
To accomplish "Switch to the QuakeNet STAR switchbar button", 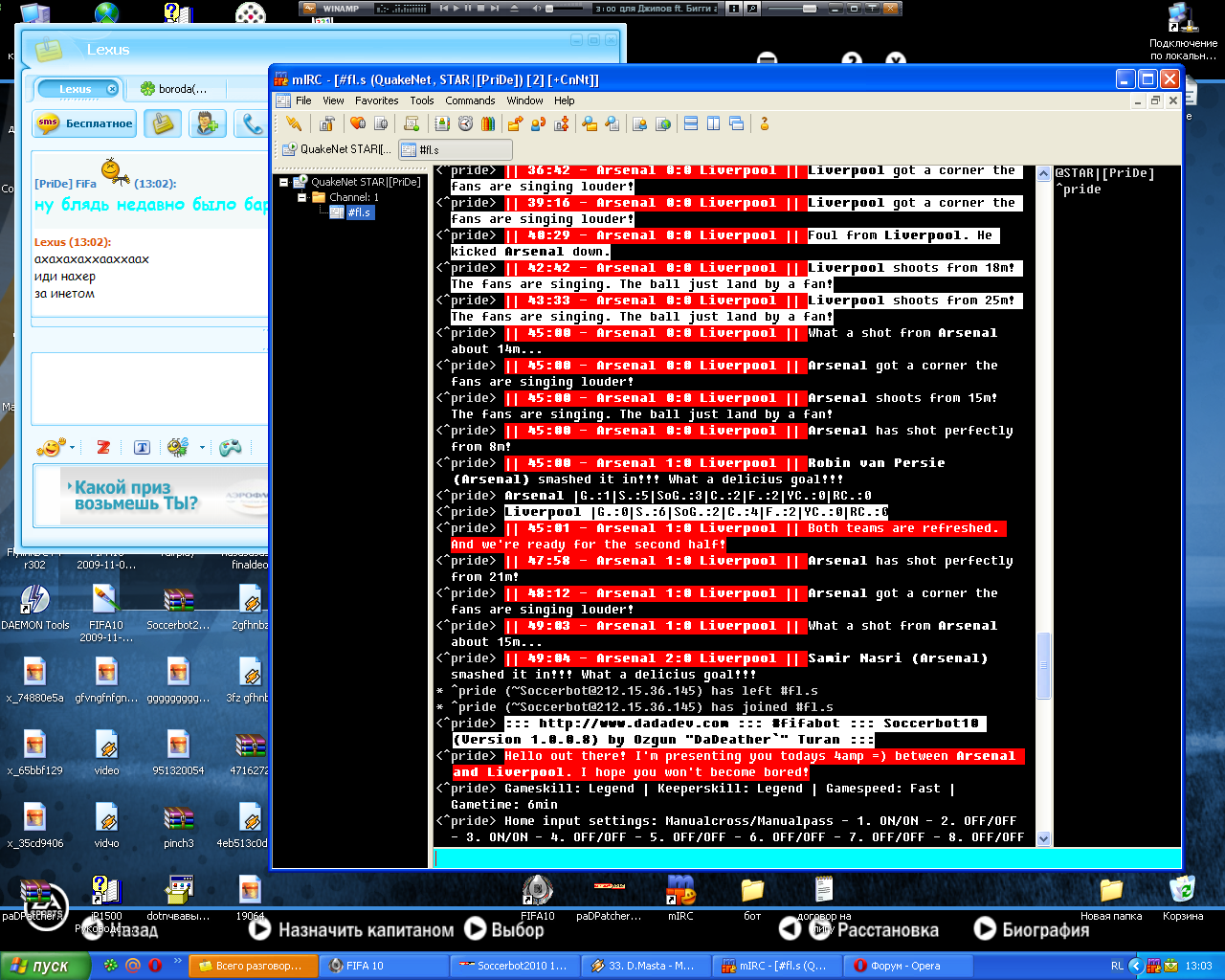I will pyautogui.click(x=337, y=149).
